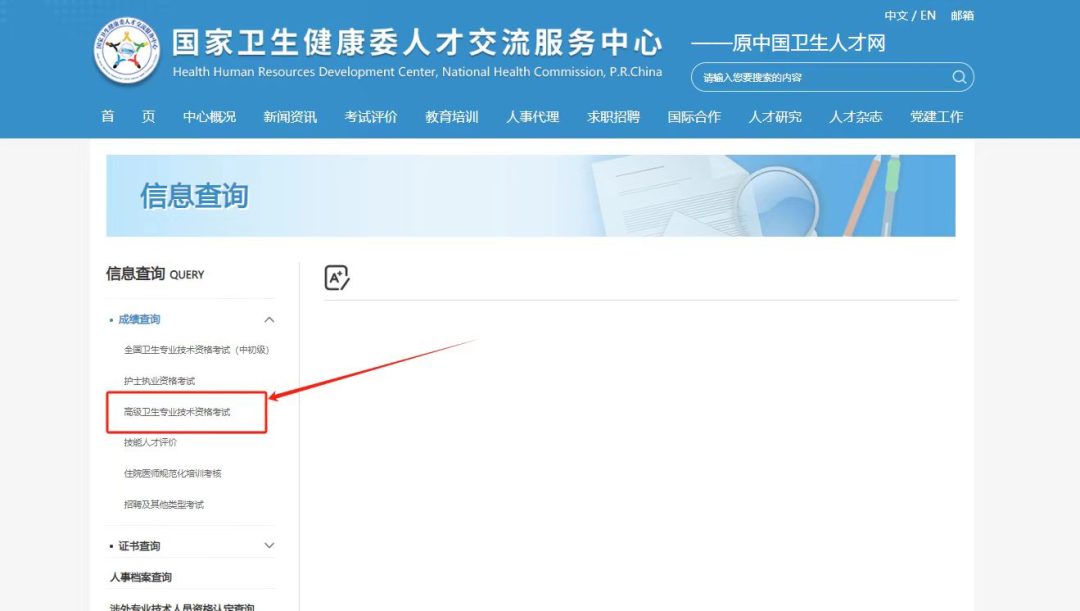Open 人事档案查询 in sidebar

tap(141, 577)
